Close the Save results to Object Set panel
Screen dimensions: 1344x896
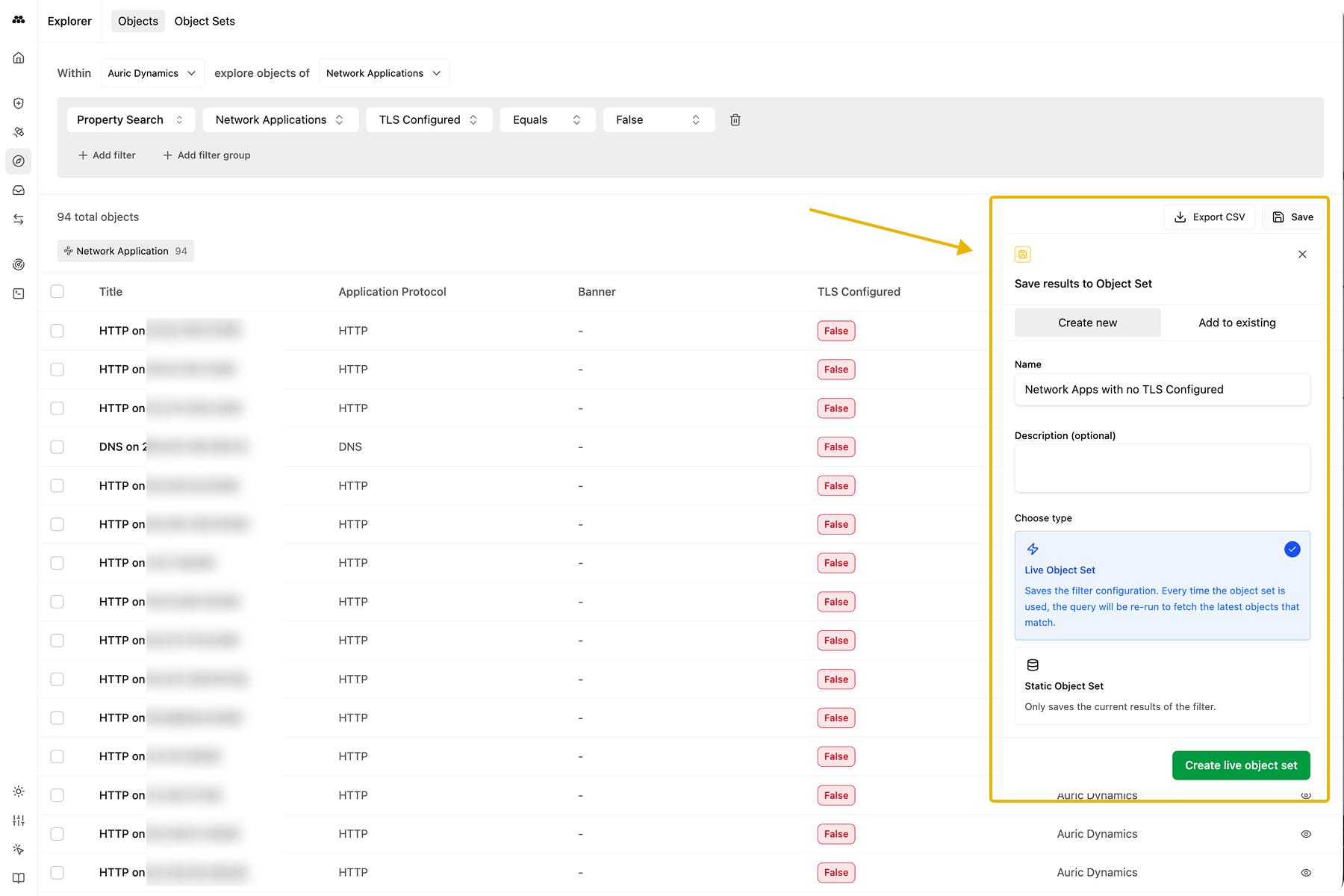tap(1302, 255)
